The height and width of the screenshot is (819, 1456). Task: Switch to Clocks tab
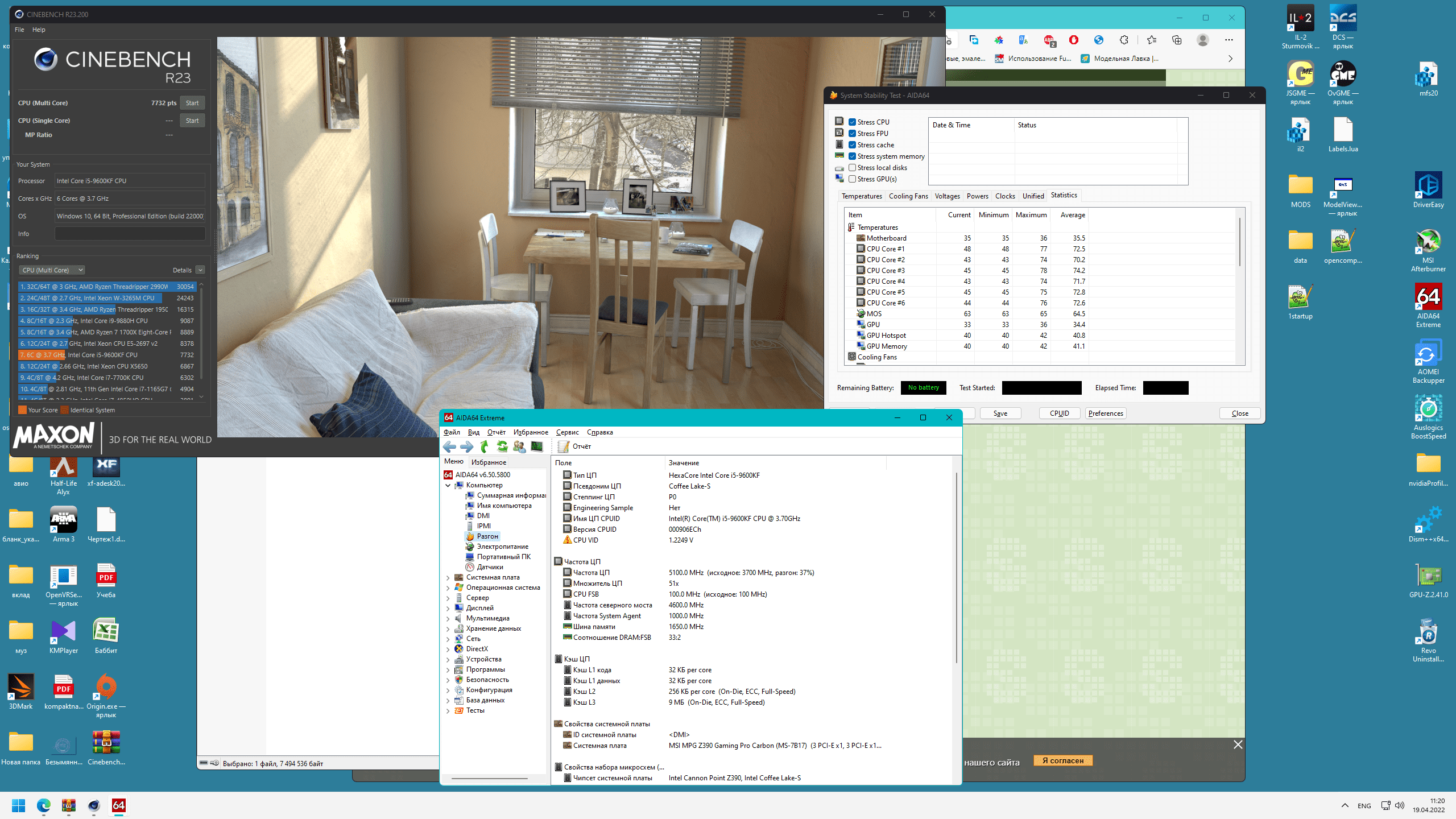tap(1005, 196)
